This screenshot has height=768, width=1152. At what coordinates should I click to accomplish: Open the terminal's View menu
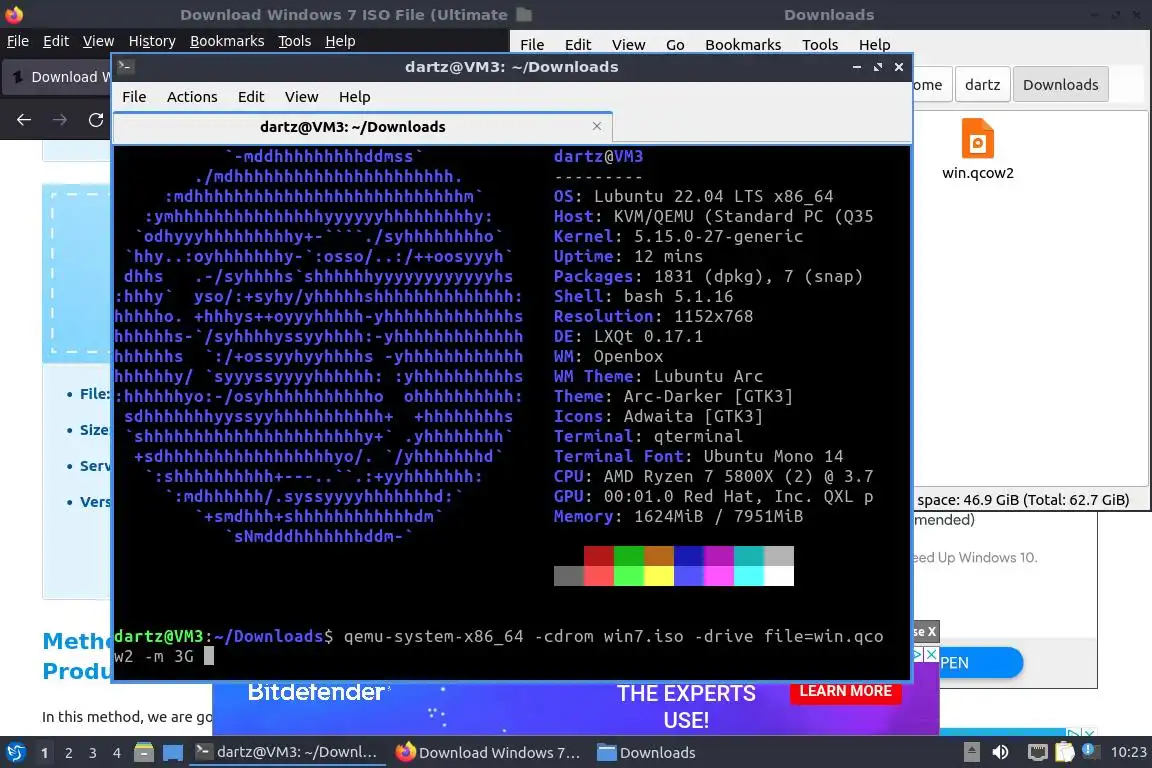301,97
